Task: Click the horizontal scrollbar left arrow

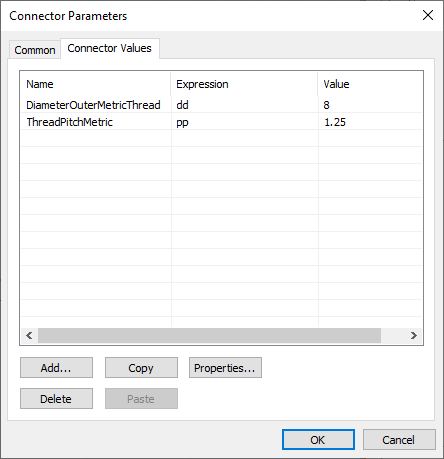Action: [29, 335]
